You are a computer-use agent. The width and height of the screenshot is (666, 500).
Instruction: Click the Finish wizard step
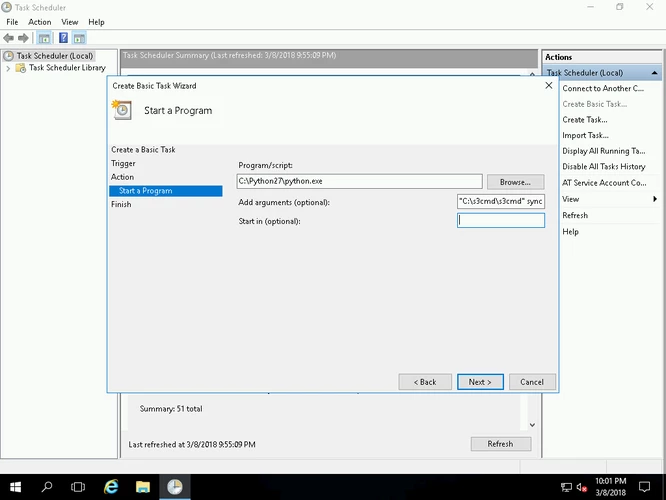coord(121,204)
